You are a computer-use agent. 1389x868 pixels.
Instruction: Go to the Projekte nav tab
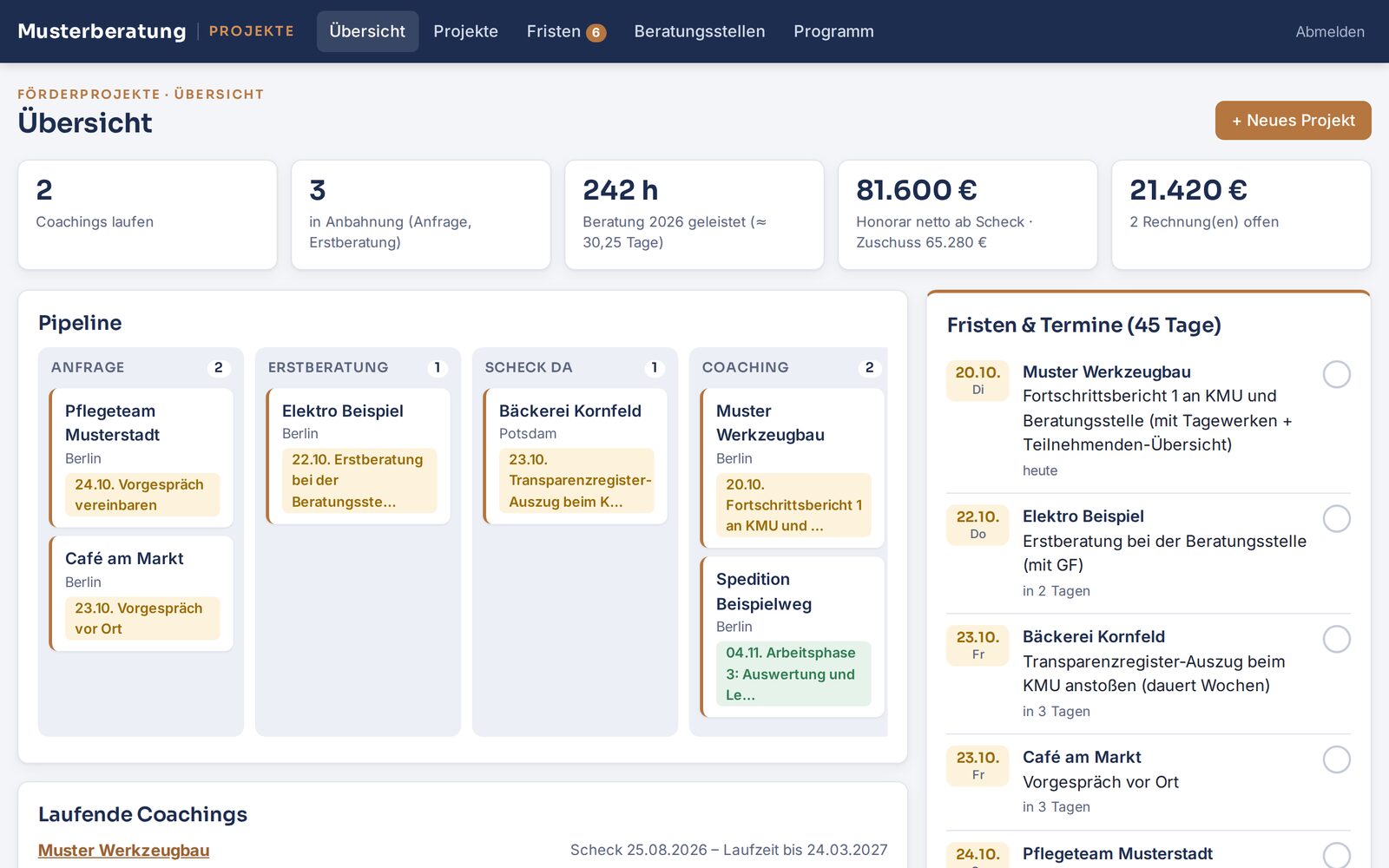[466, 31]
